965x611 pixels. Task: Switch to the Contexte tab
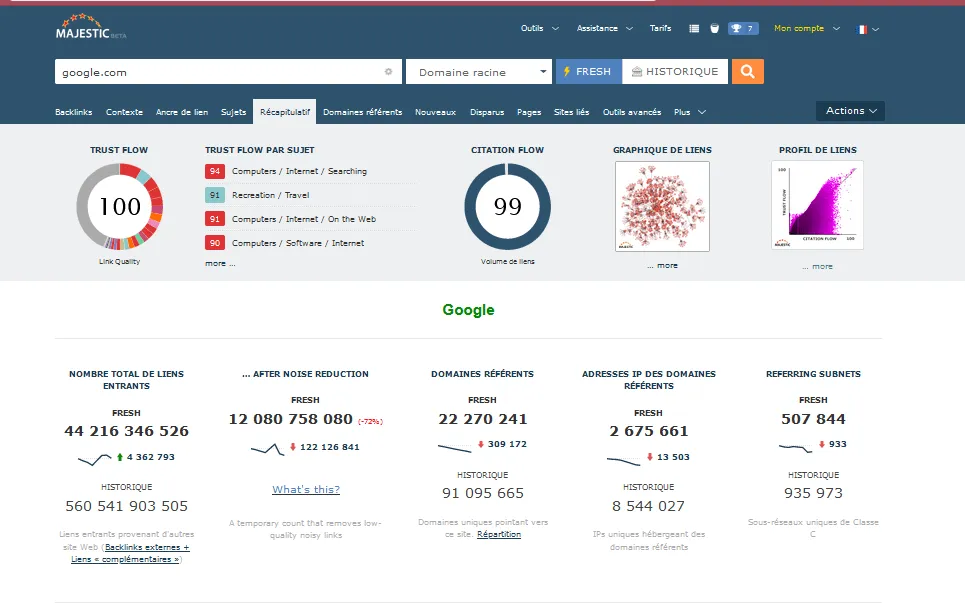[x=124, y=112]
